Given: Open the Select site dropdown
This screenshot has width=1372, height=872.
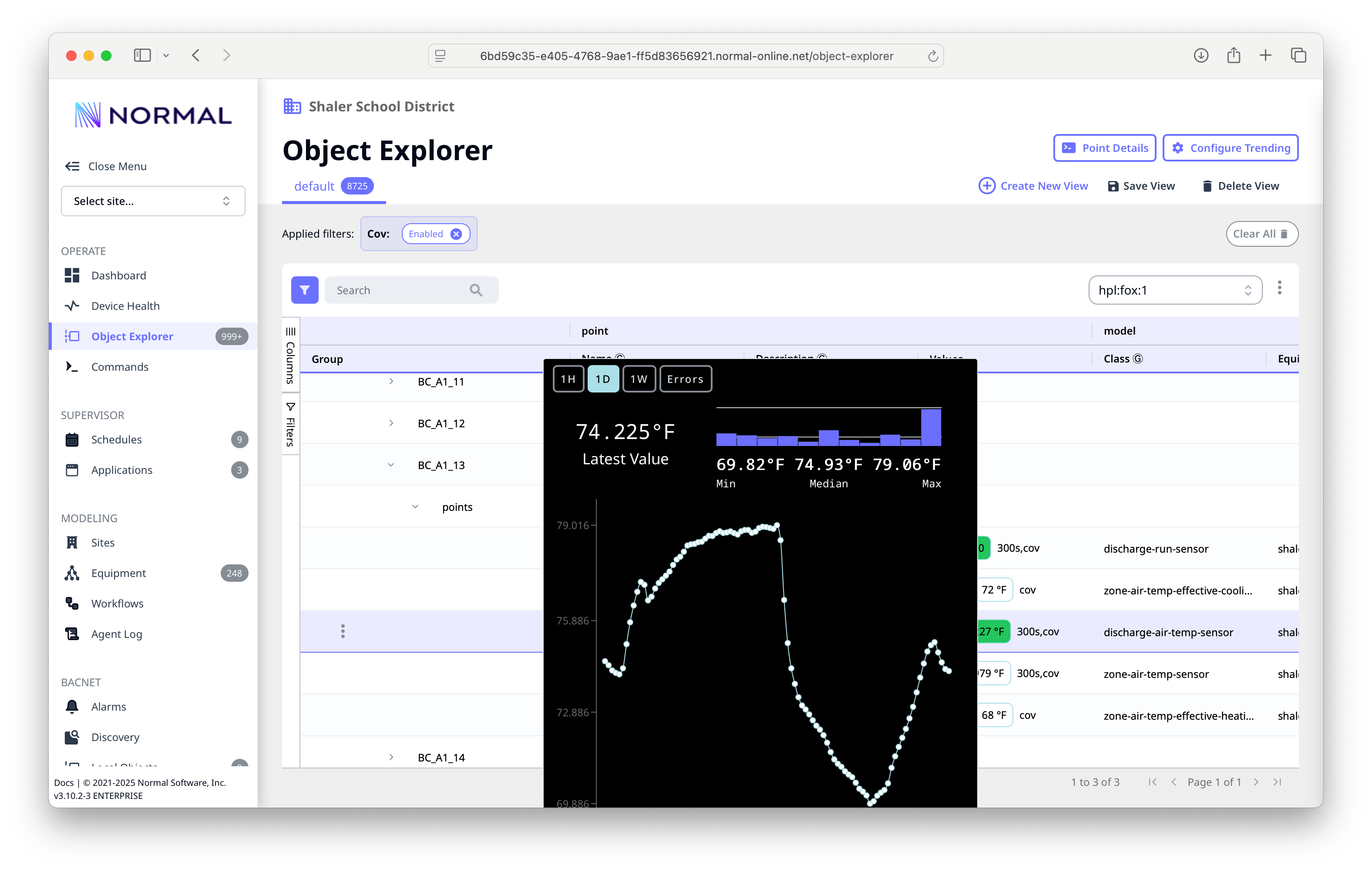Looking at the screenshot, I should point(153,201).
